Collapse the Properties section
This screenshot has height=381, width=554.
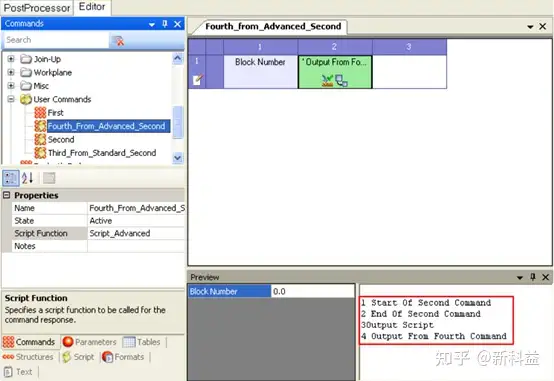tap(6, 195)
